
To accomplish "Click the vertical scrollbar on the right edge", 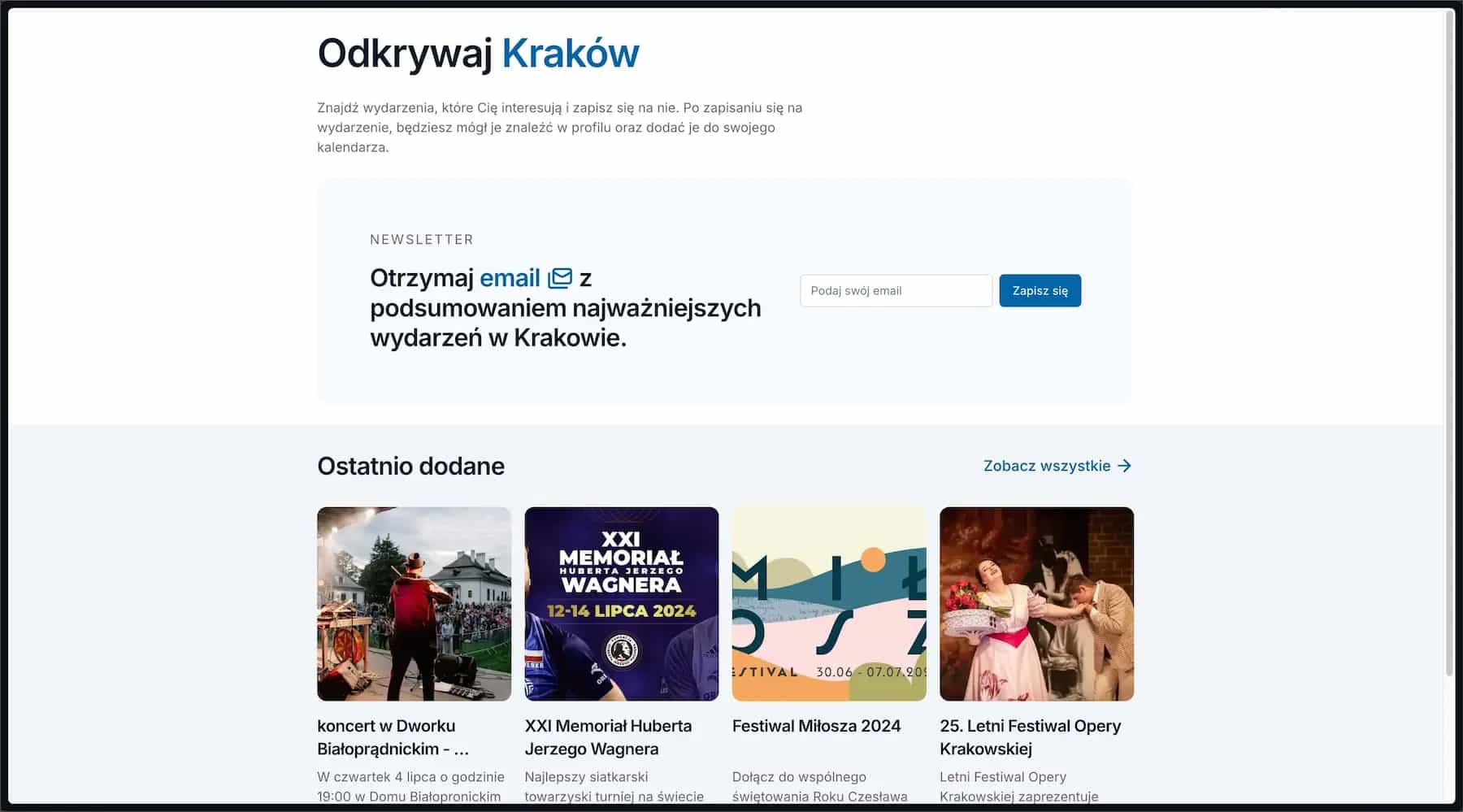I will point(1449,341).
